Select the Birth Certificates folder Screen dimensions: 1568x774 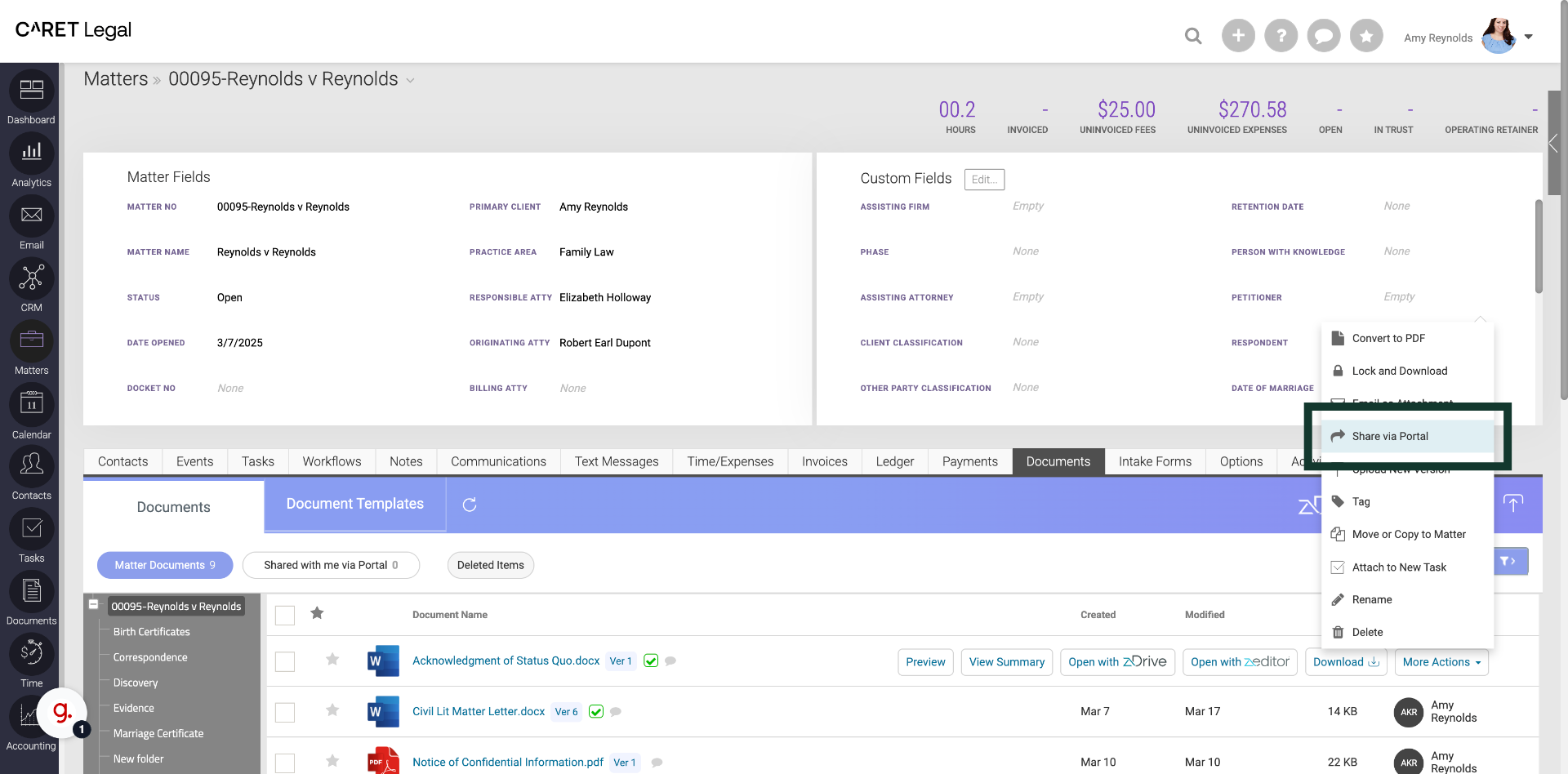coord(151,632)
